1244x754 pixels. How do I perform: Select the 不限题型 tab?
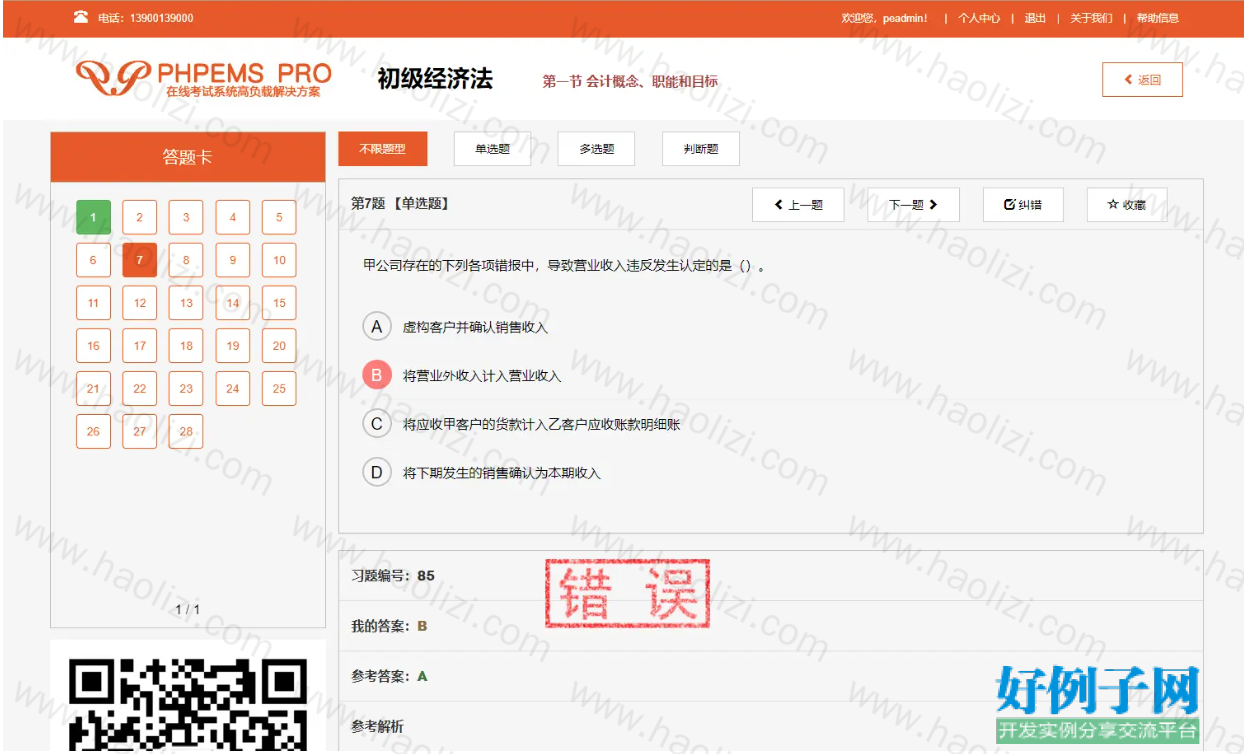[382, 149]
